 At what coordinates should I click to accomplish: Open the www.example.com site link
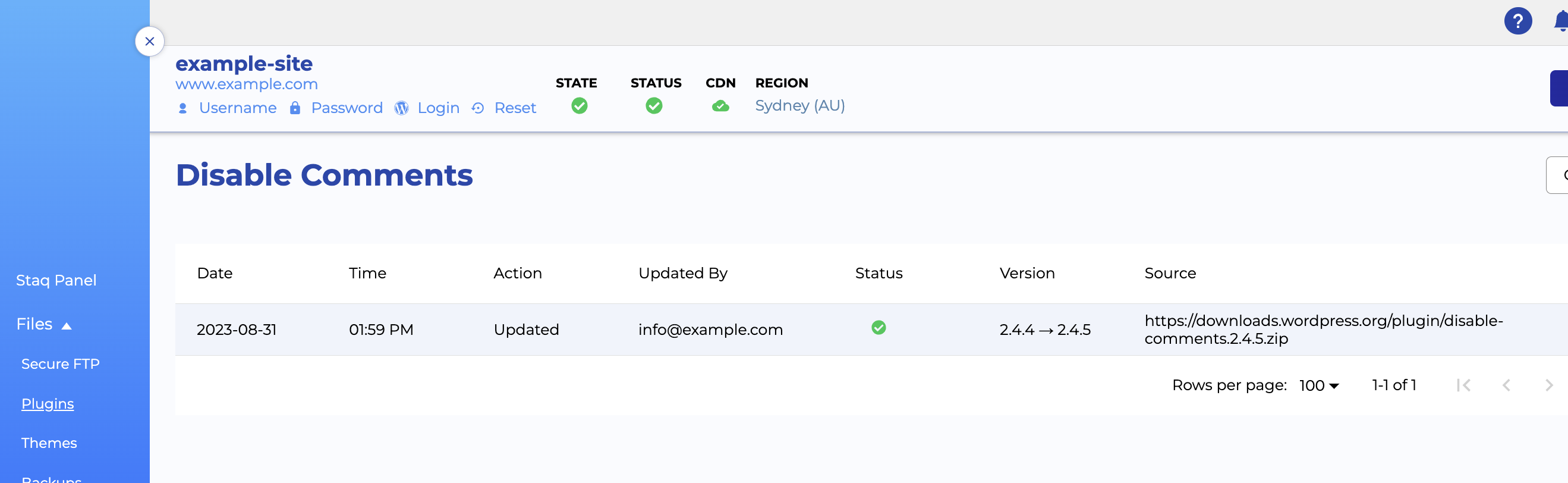[x=247, y=84]
